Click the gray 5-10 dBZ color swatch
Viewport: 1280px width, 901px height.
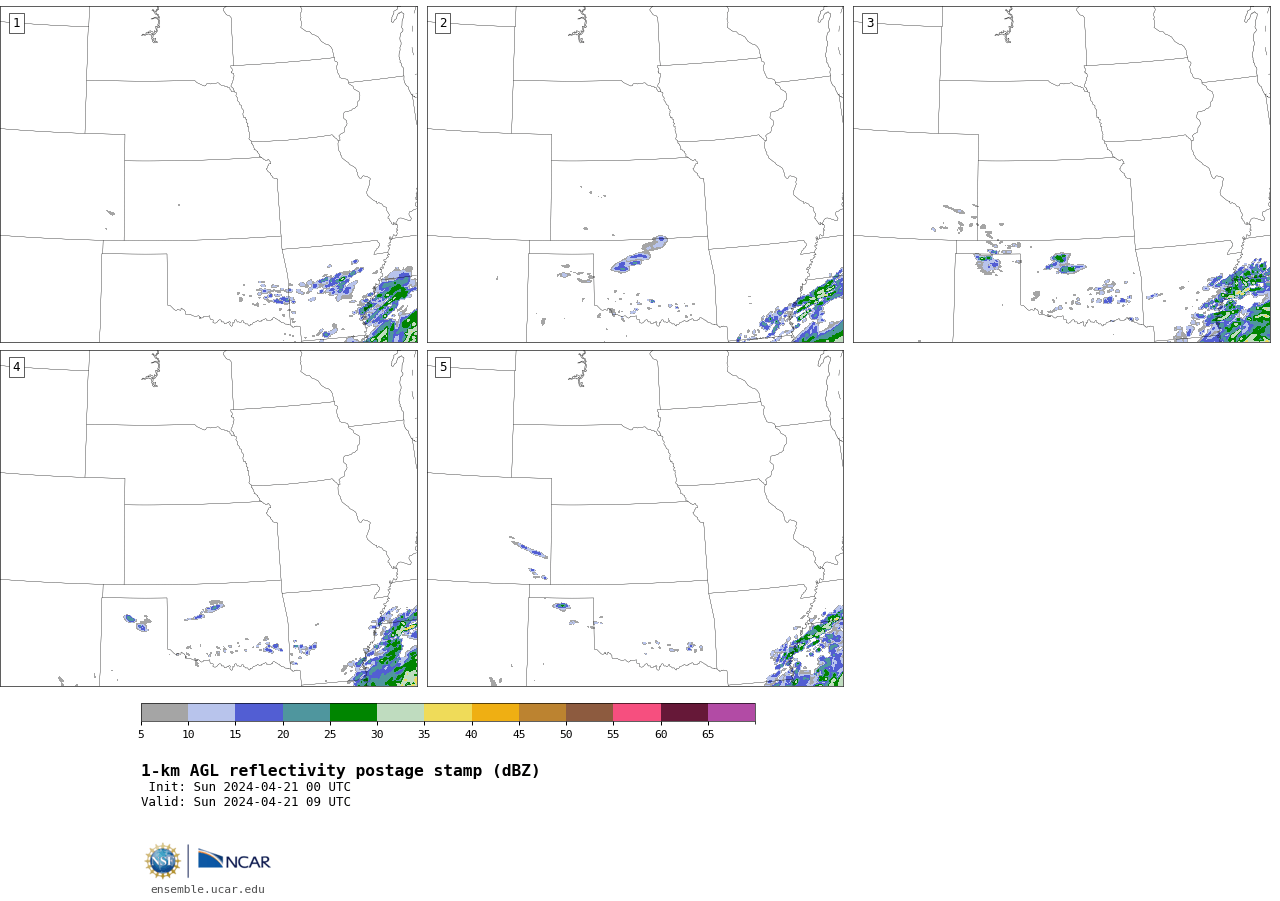(x=164, y=713)
